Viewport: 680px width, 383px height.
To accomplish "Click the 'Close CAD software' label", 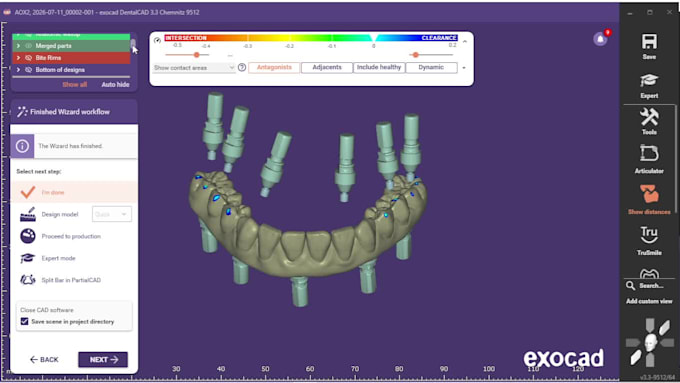I will coord(47,310).
